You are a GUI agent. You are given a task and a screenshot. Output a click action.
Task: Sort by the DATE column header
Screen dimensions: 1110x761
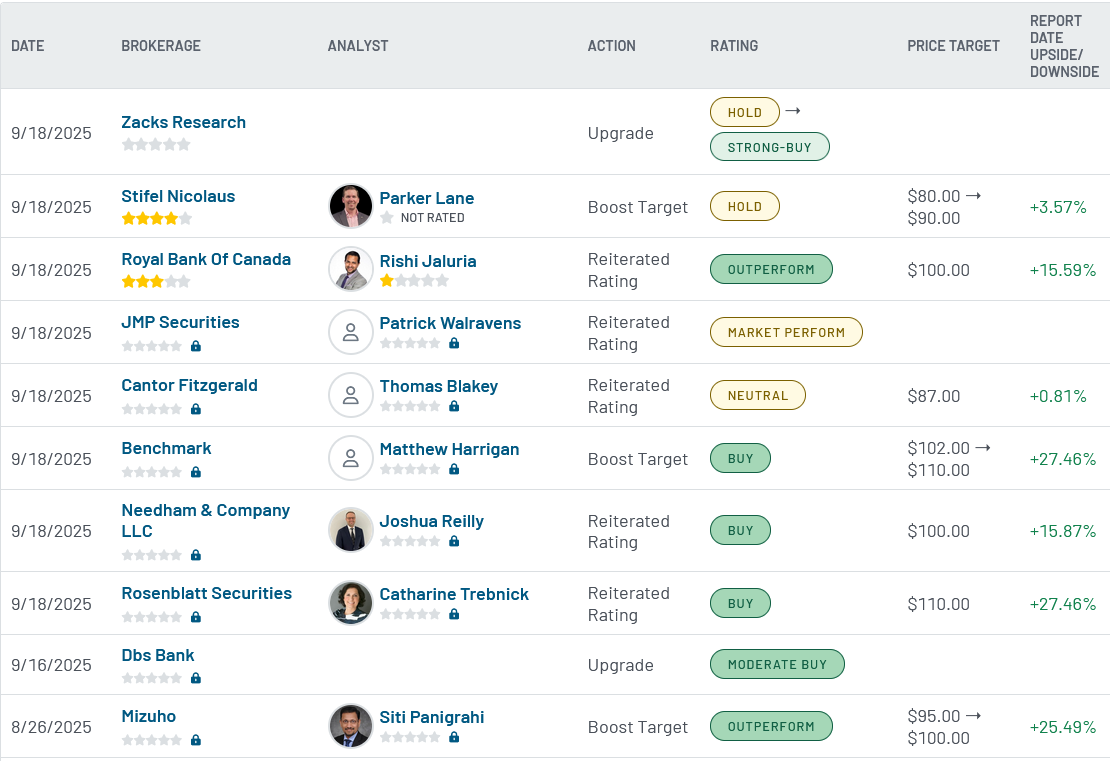tap(28, 46)
